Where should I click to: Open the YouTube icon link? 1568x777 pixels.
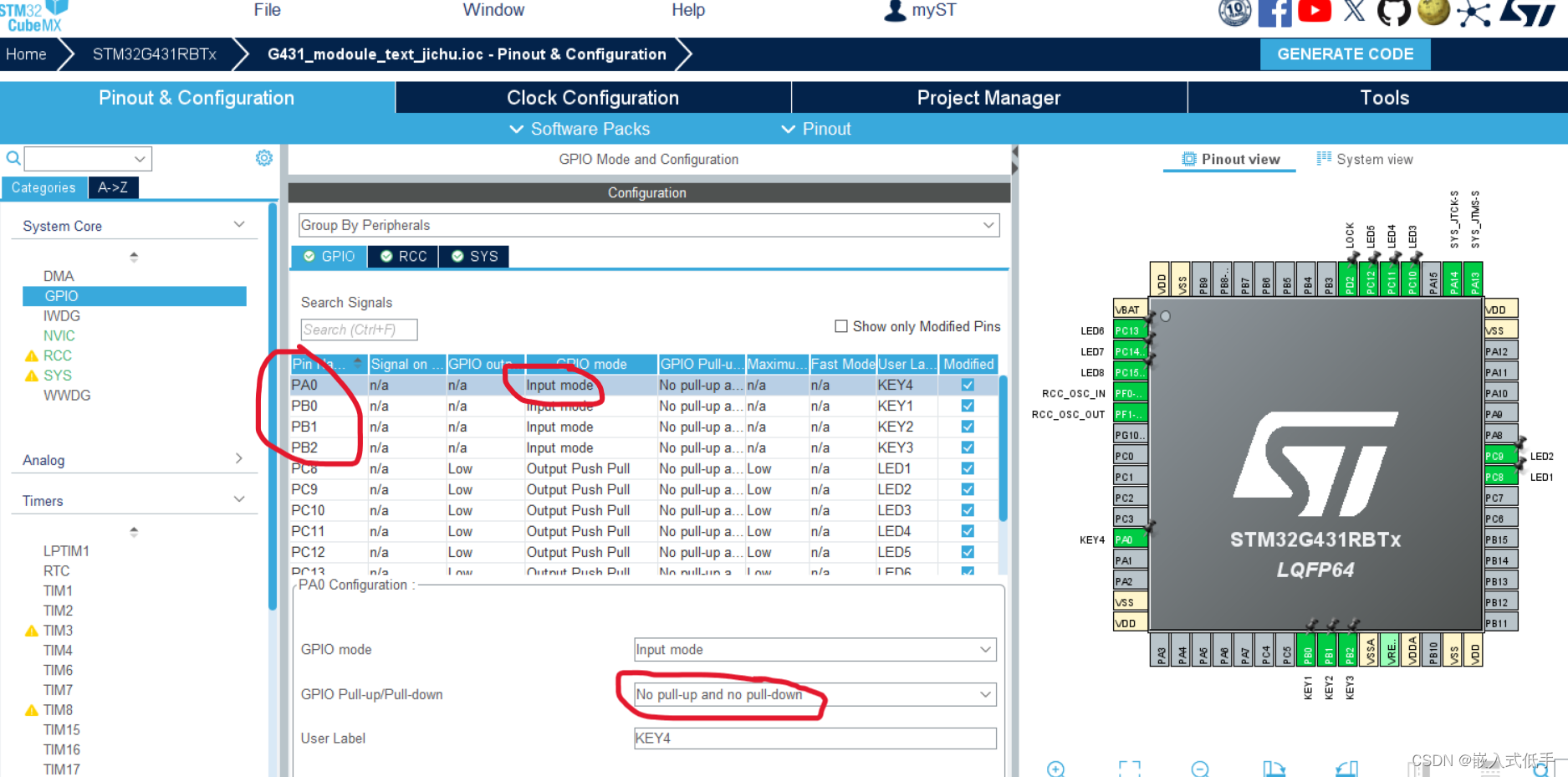pyautogui.click(x=1315, y=11)
